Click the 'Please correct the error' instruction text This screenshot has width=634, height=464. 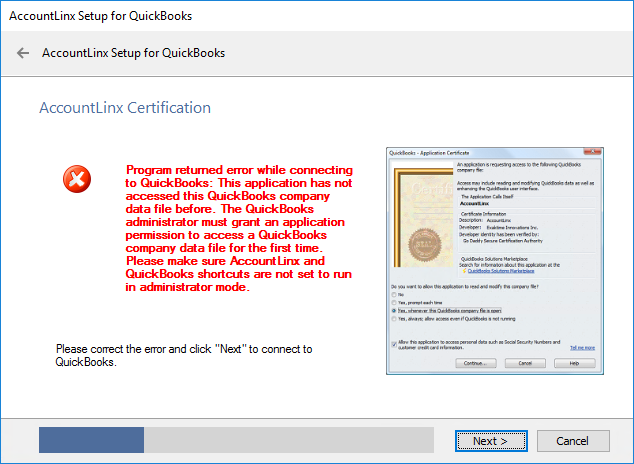(184, 355)
